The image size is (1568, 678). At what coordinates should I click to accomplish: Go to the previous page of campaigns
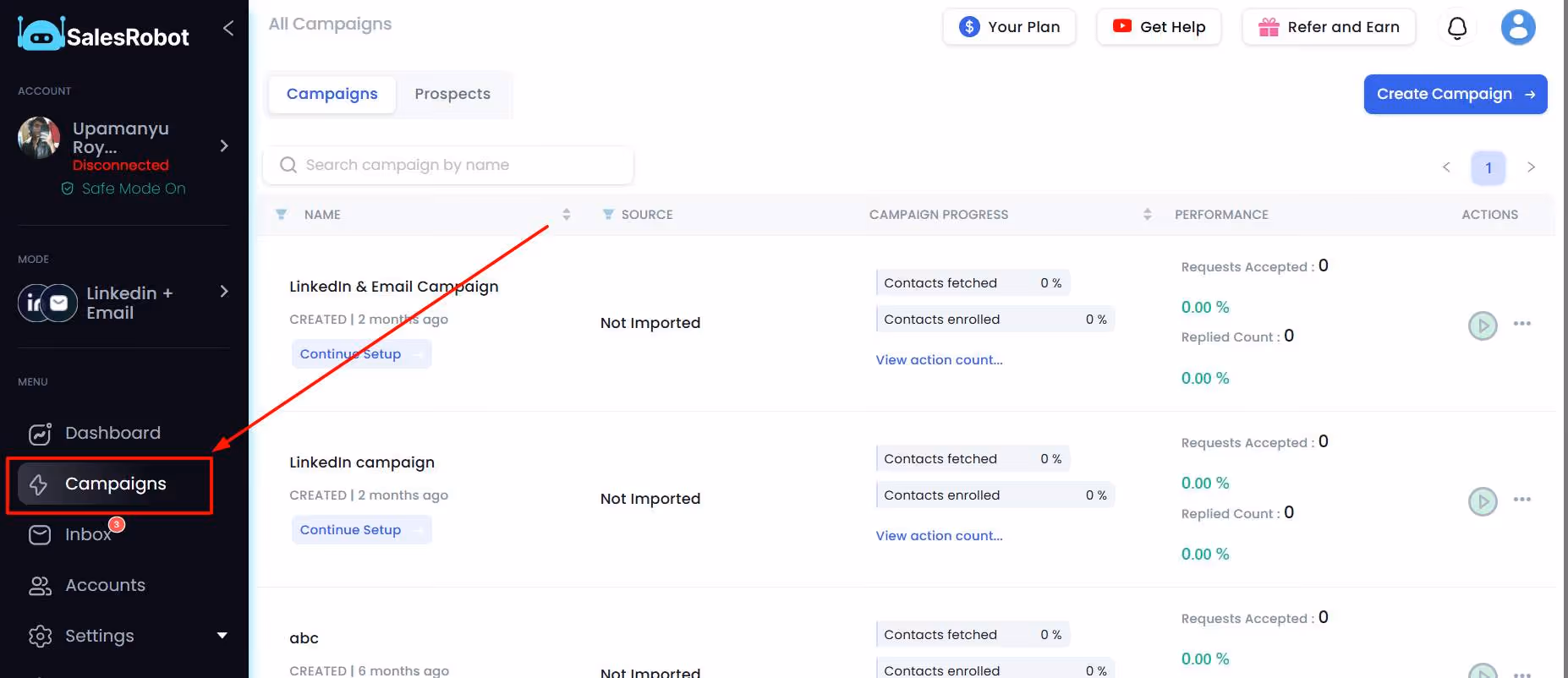pos(1446,167)
